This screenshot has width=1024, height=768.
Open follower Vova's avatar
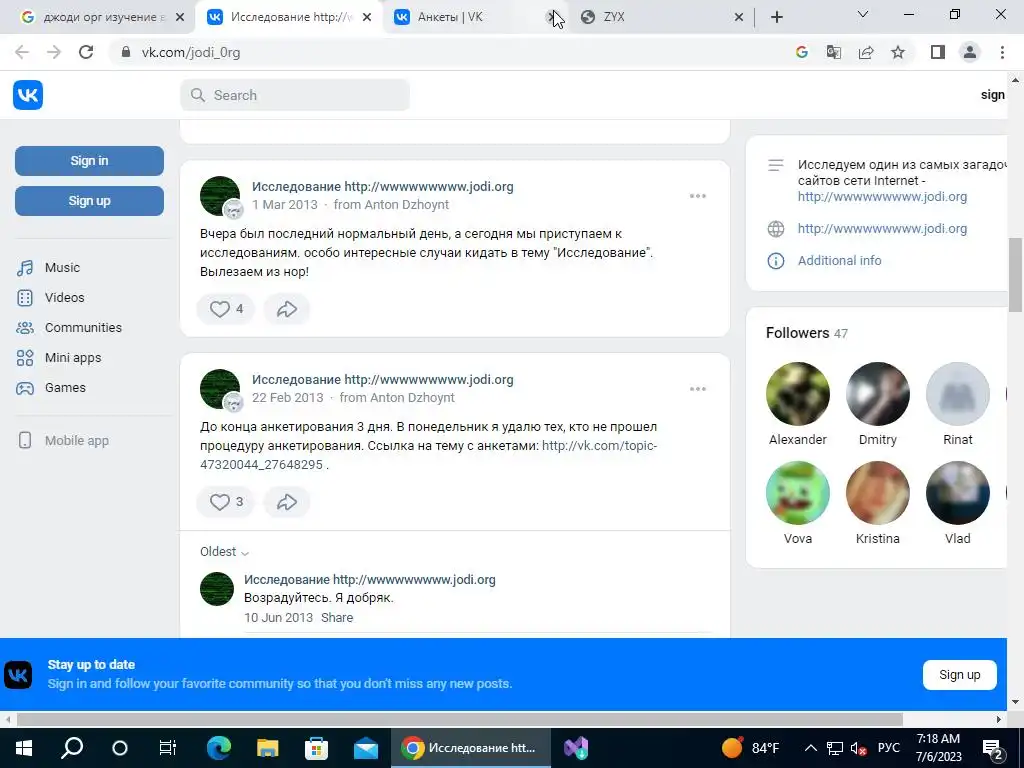point(797,493)
